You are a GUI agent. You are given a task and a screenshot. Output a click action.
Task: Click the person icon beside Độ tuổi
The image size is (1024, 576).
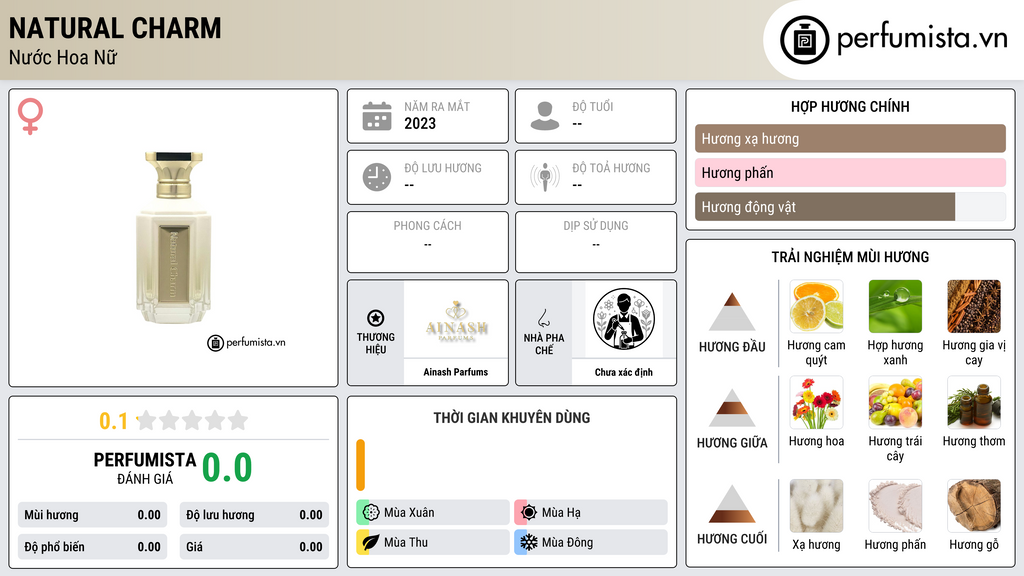(545, 116)
